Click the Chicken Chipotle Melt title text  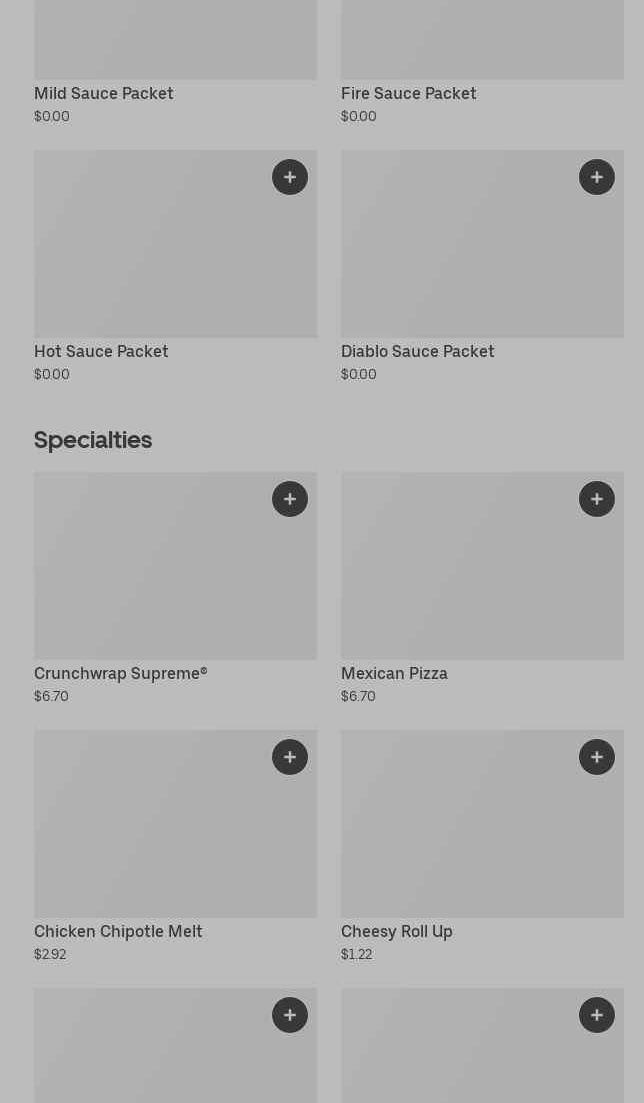[x=118, y=932]
